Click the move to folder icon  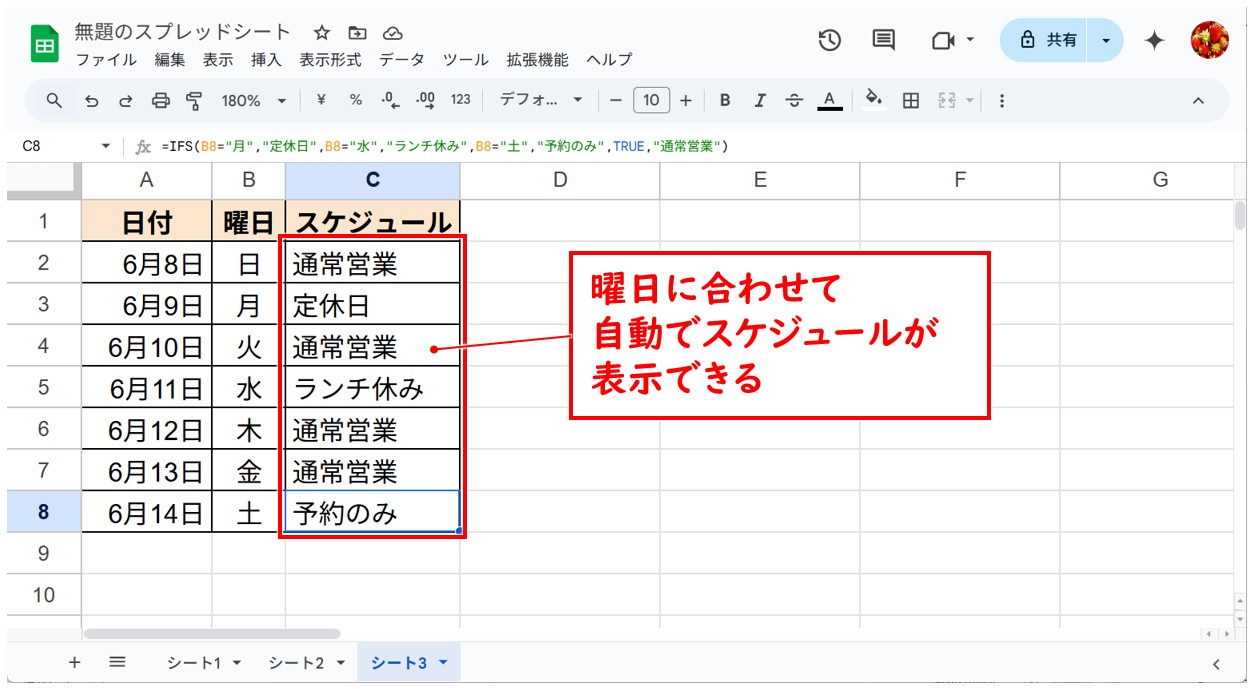click(x=357, y=33)
